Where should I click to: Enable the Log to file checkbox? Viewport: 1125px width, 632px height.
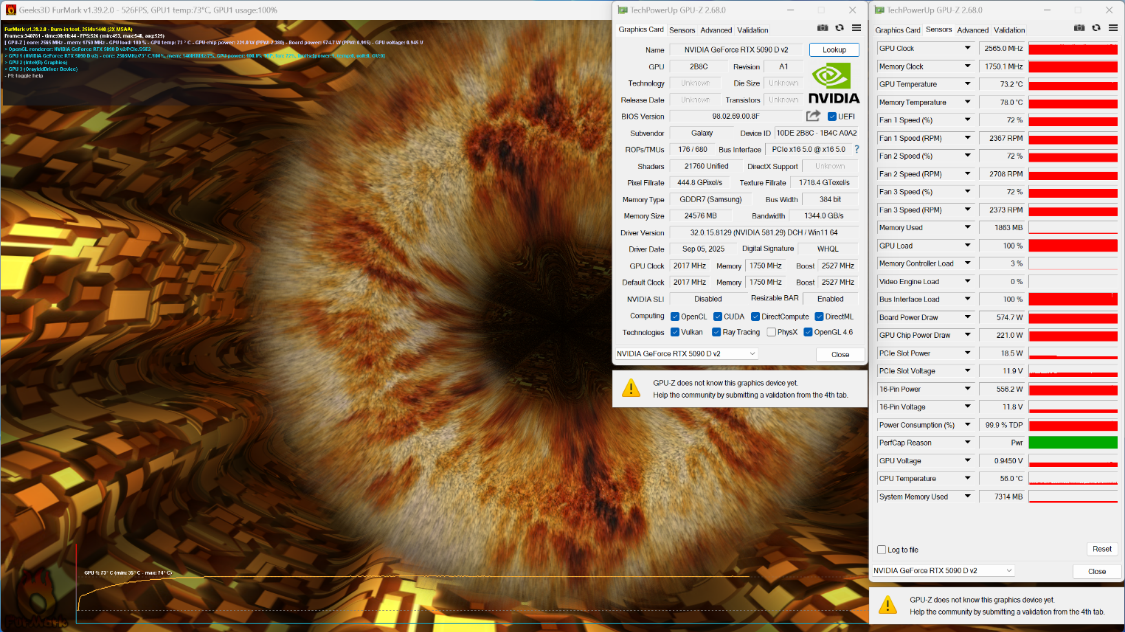[881, 550]
